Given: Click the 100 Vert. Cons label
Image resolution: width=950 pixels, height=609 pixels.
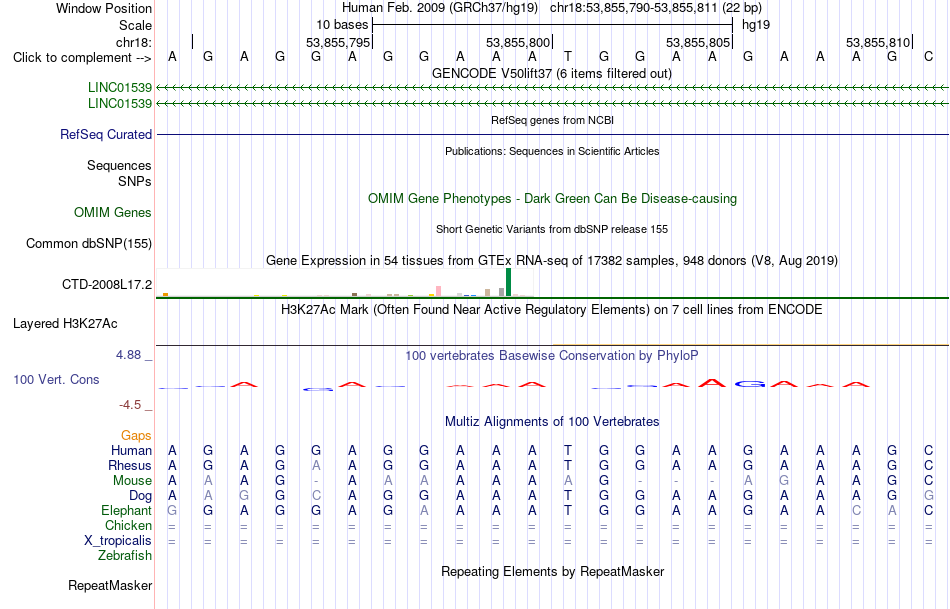Looking at the screenshot, I should [56, 379].
